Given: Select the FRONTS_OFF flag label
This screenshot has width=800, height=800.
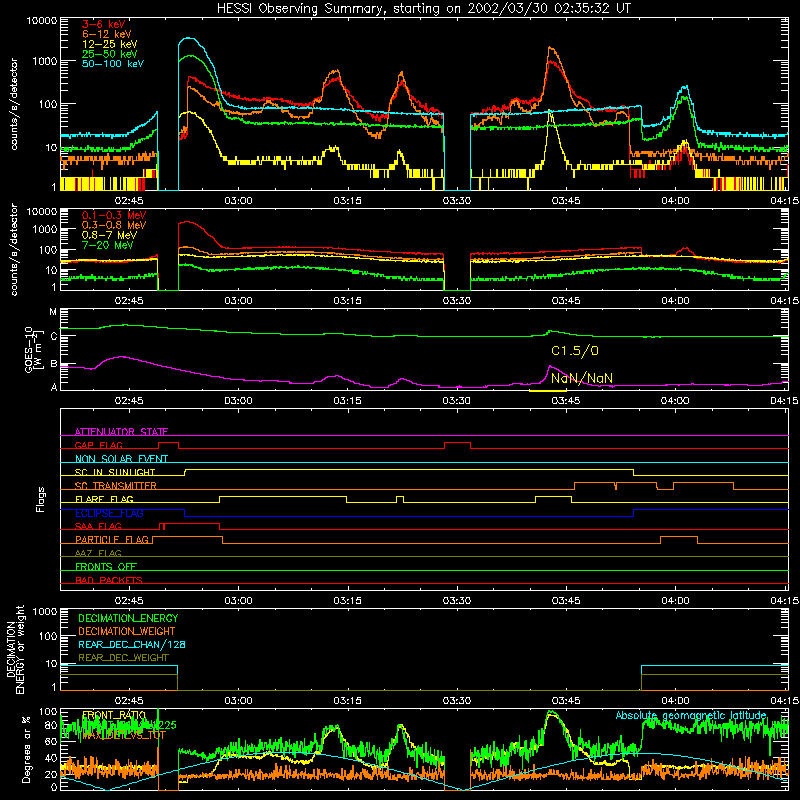Looking at the screenshot, I should point(106,566).
